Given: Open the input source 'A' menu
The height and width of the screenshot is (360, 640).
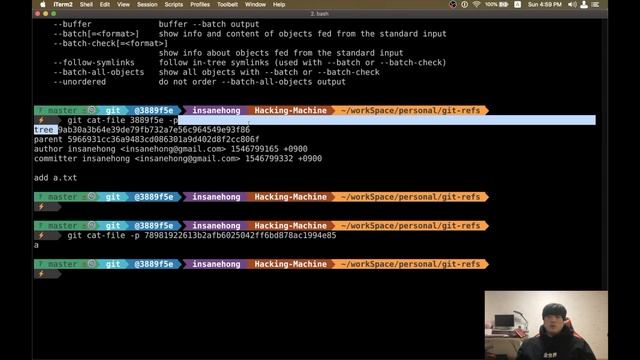Looking at the screenshot, I should click(518, 4).
